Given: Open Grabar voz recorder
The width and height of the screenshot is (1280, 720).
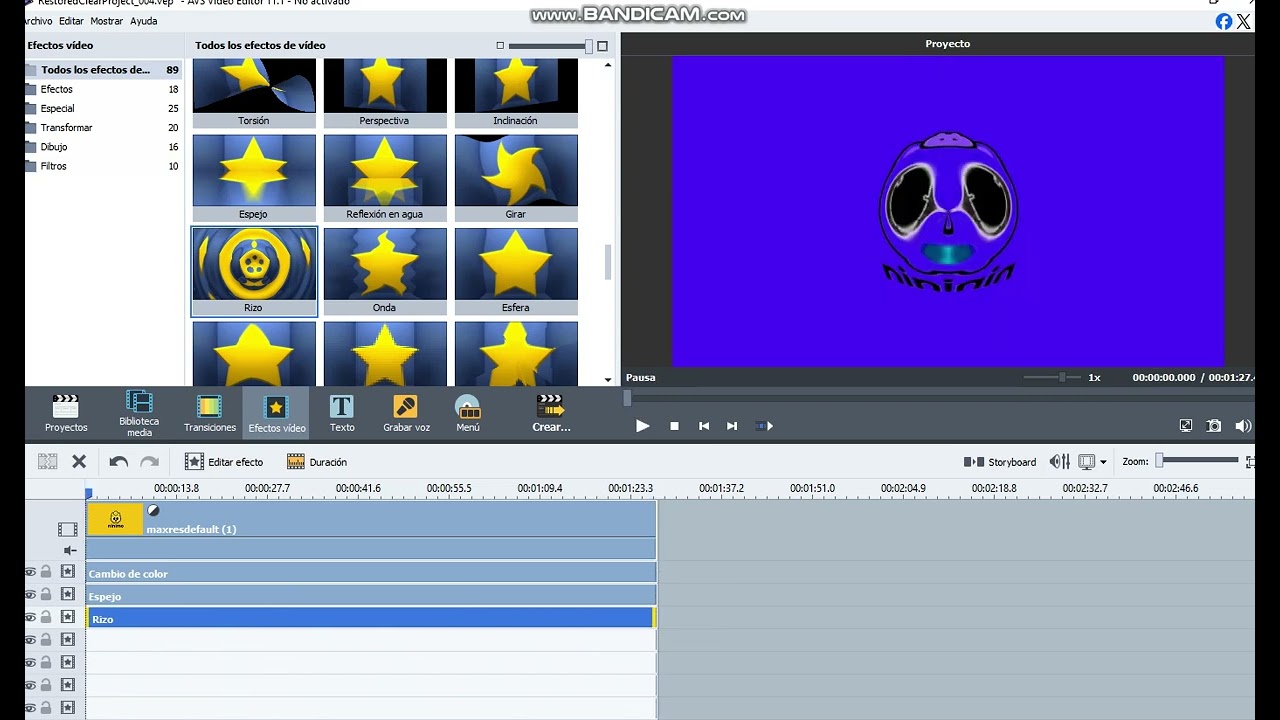Looking at the screenshot, I should pos(406,413).
